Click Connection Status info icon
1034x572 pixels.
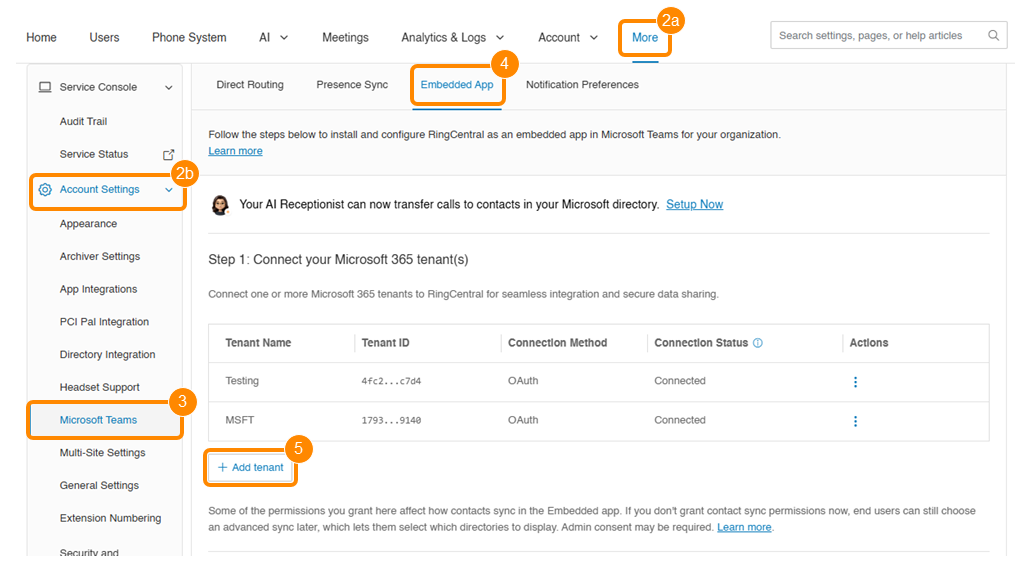pyautogui.click(x=758, y=343)
